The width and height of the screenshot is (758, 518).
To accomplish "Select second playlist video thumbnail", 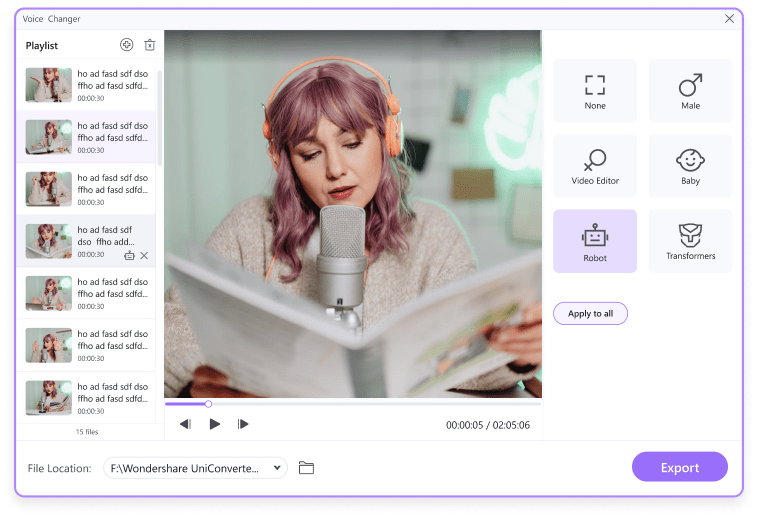I will [48, 137].
